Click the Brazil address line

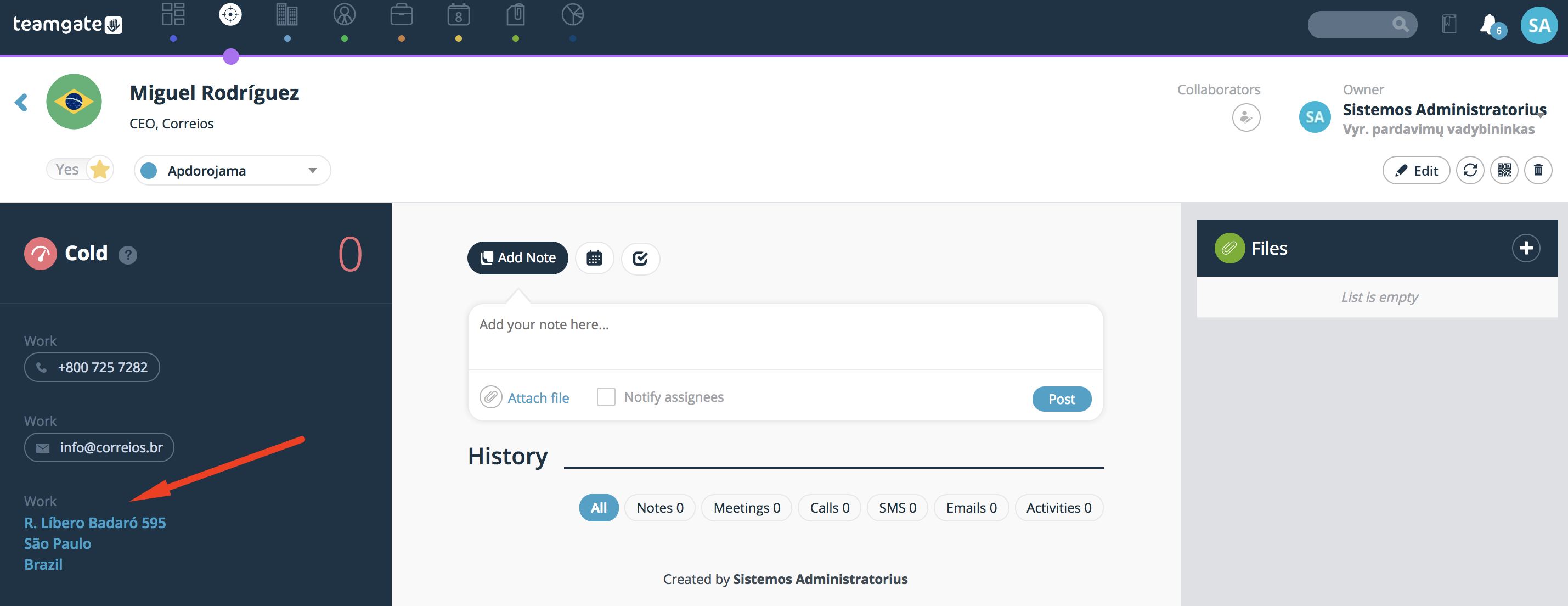[x=43, y=565]
